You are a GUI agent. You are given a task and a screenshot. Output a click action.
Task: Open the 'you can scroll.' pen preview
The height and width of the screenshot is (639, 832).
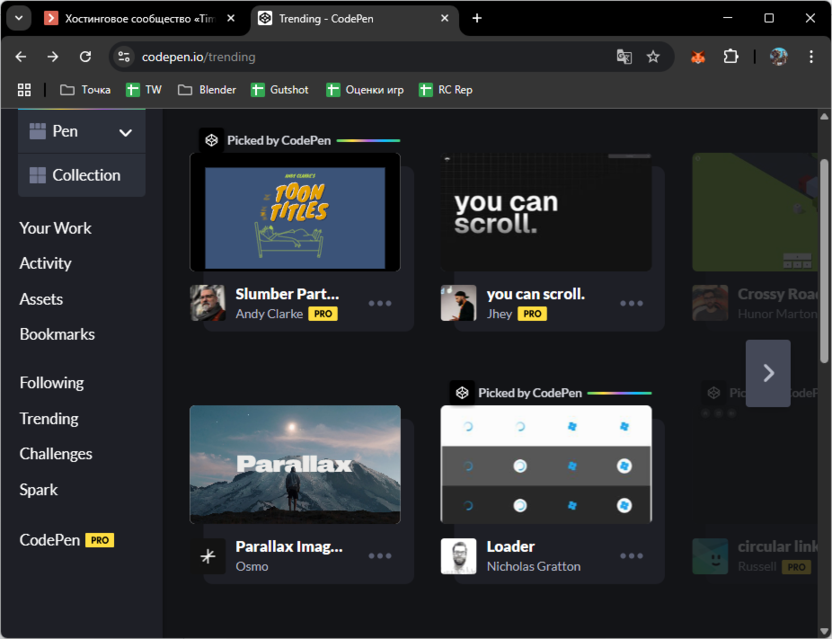pos(546,212)
